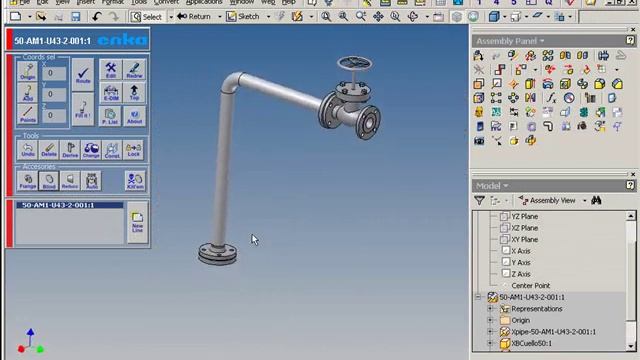
Task: Click the Redraw button in the piping panel
Action: click(134, 70)
